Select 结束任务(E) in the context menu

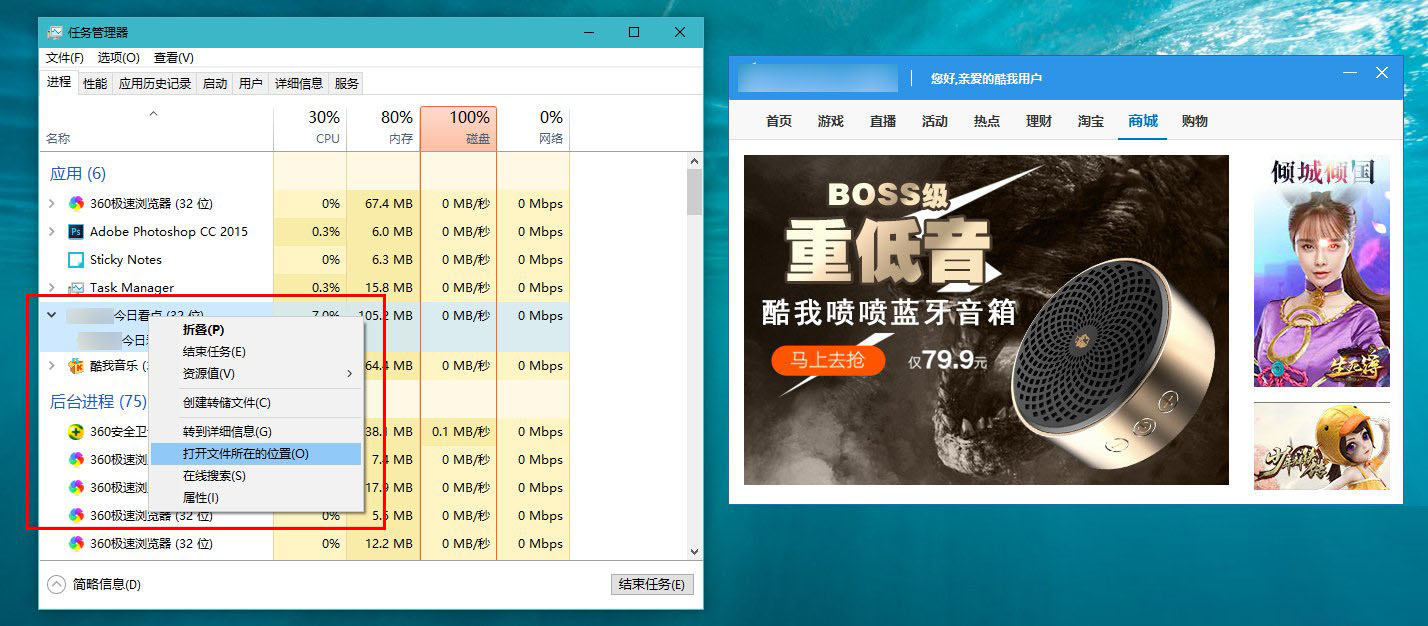214,352
